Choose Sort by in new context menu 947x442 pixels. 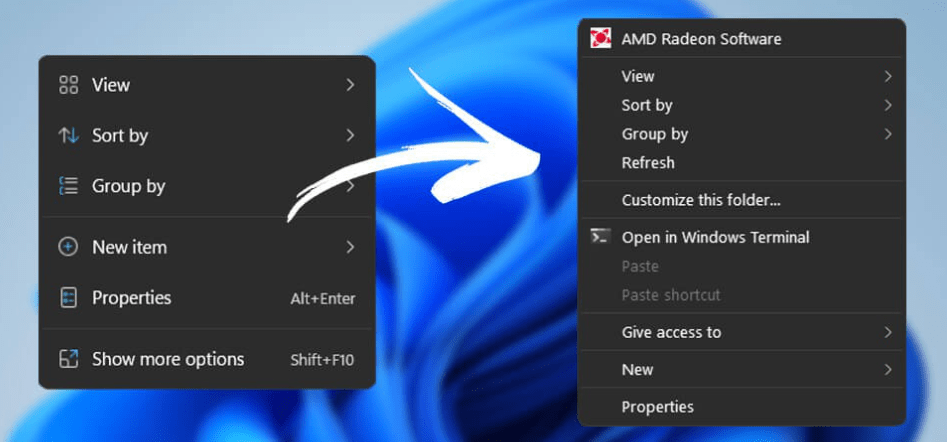point(207,136)
